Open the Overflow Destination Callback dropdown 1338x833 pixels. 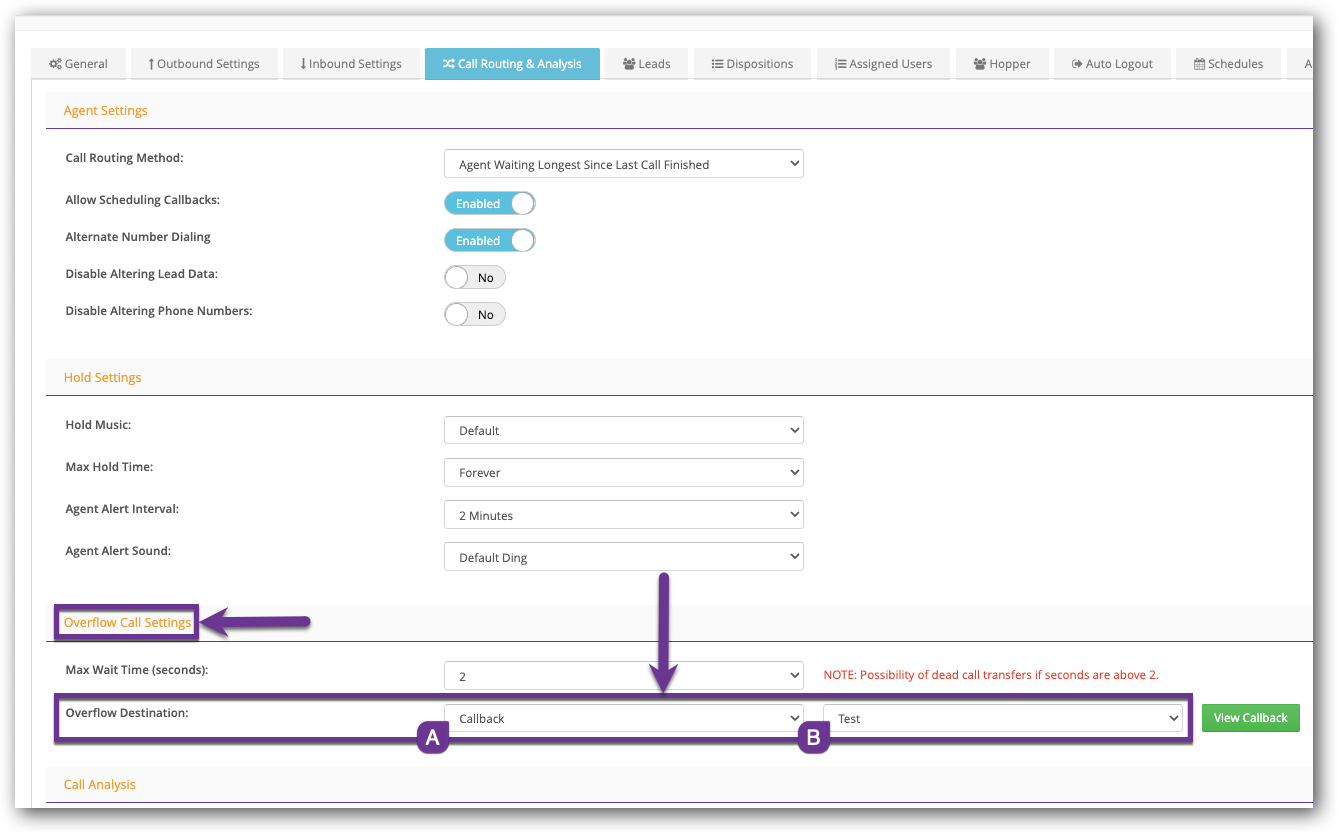coord(623,717)
